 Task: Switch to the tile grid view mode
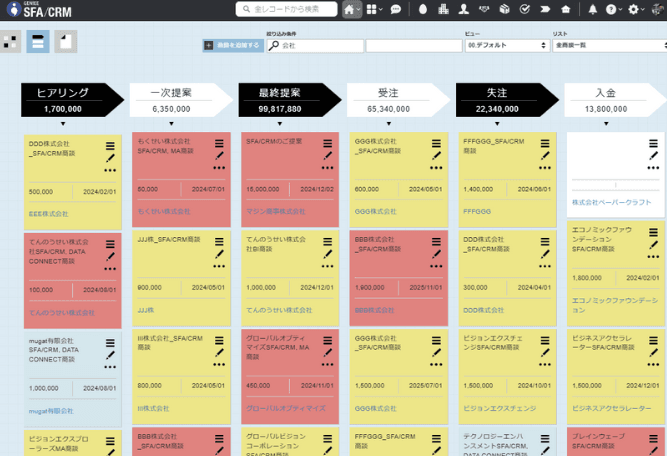tap(10, 42)
